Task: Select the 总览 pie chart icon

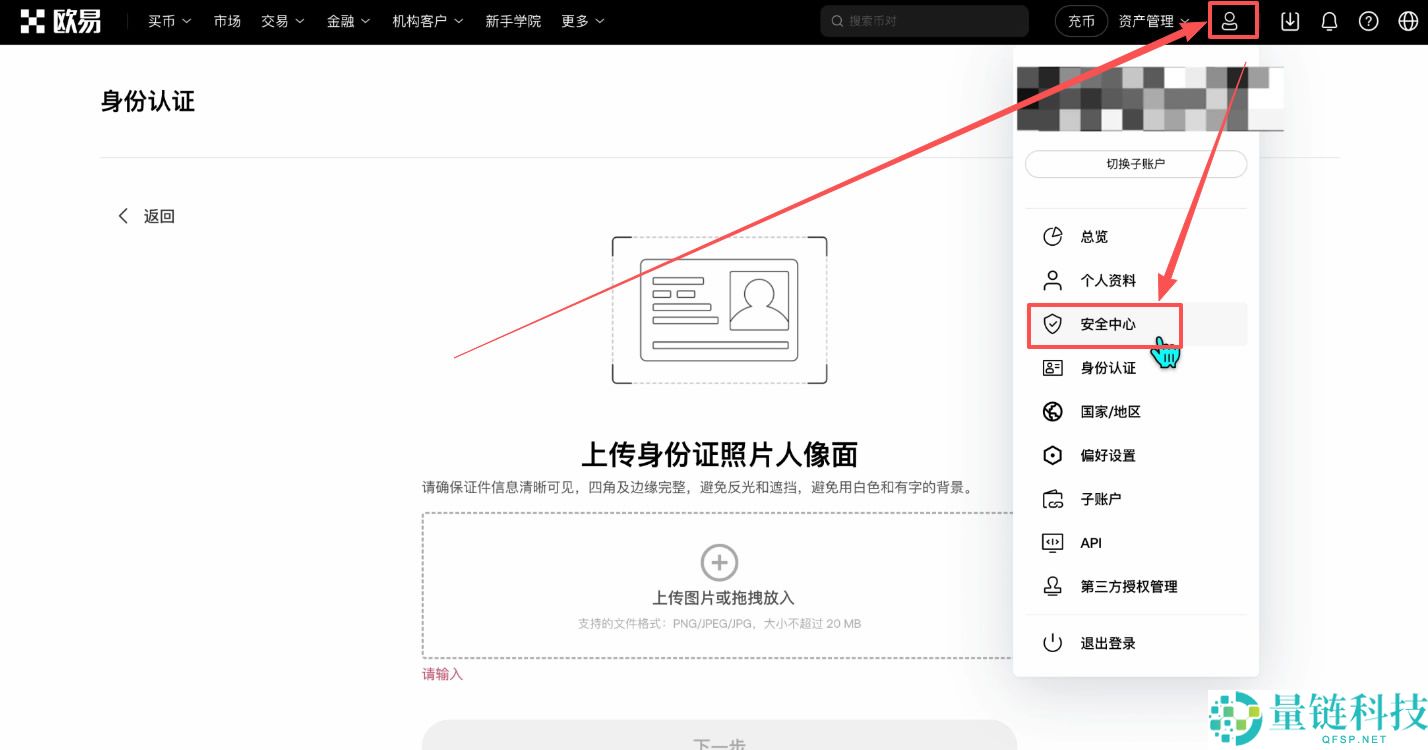Action: (1052, 236)
